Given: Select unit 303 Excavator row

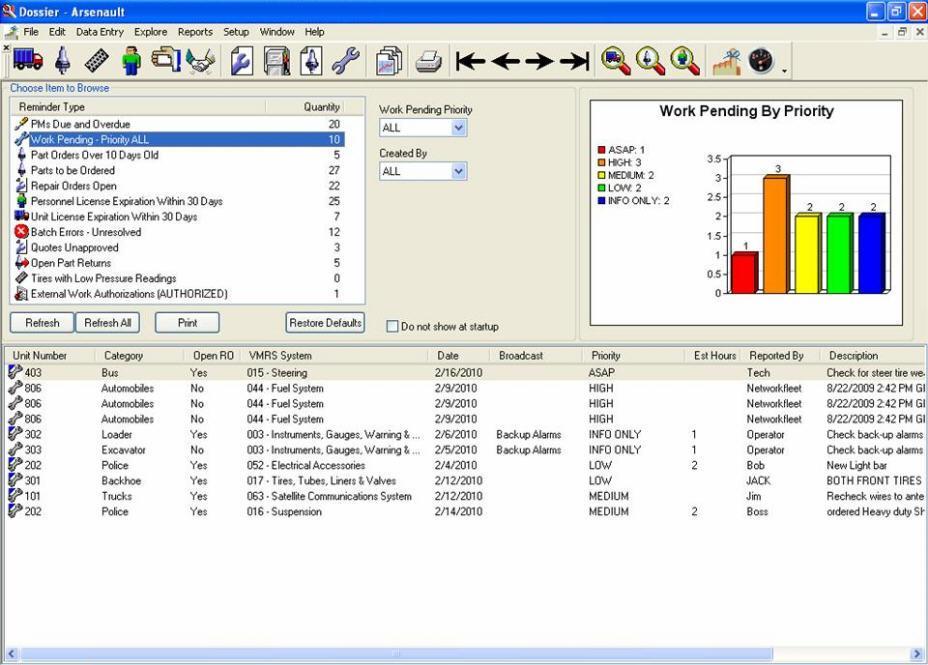Looking at the screenshot, I should 465,450.
